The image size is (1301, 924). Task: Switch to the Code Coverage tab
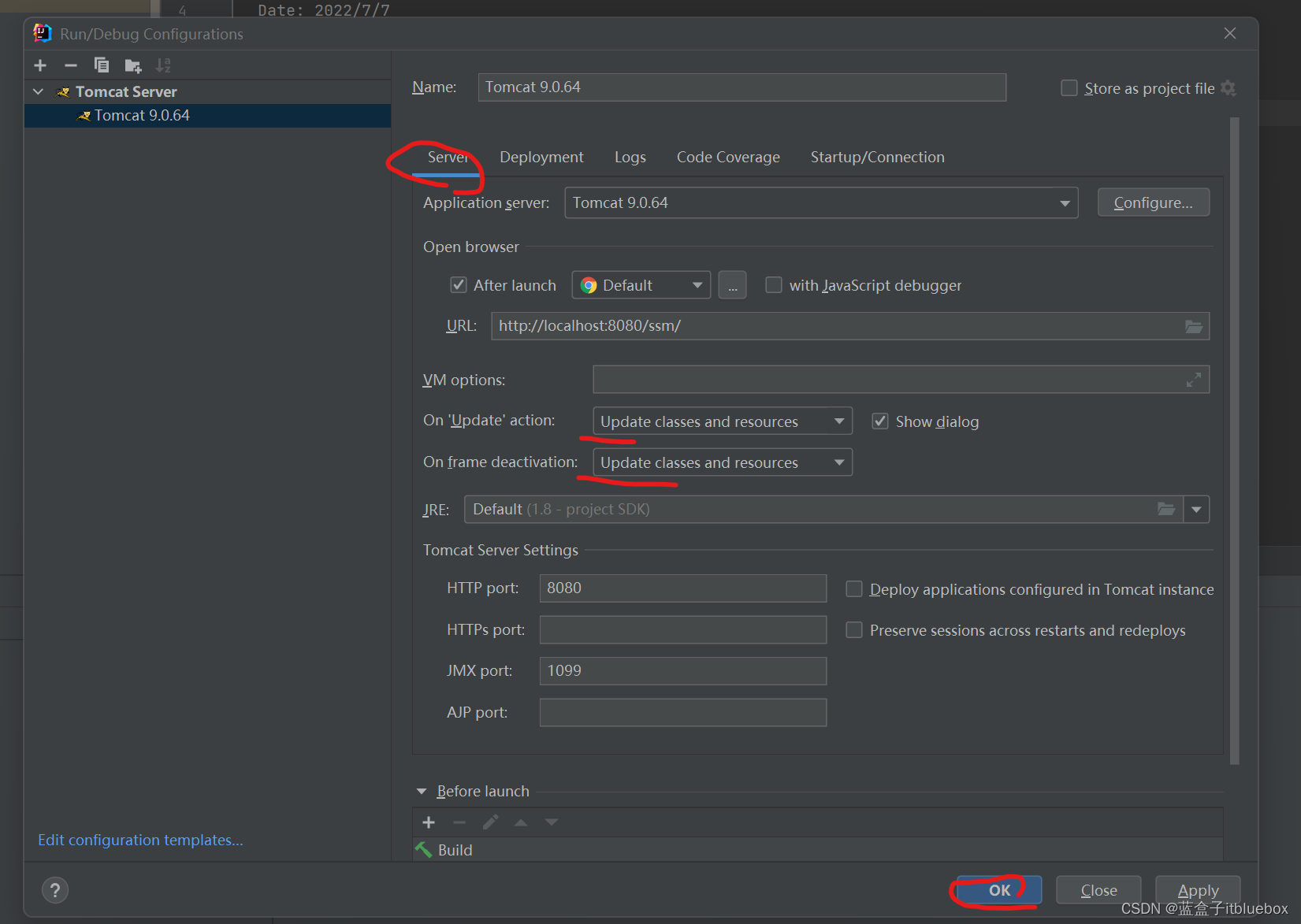(x=728, y=157)
